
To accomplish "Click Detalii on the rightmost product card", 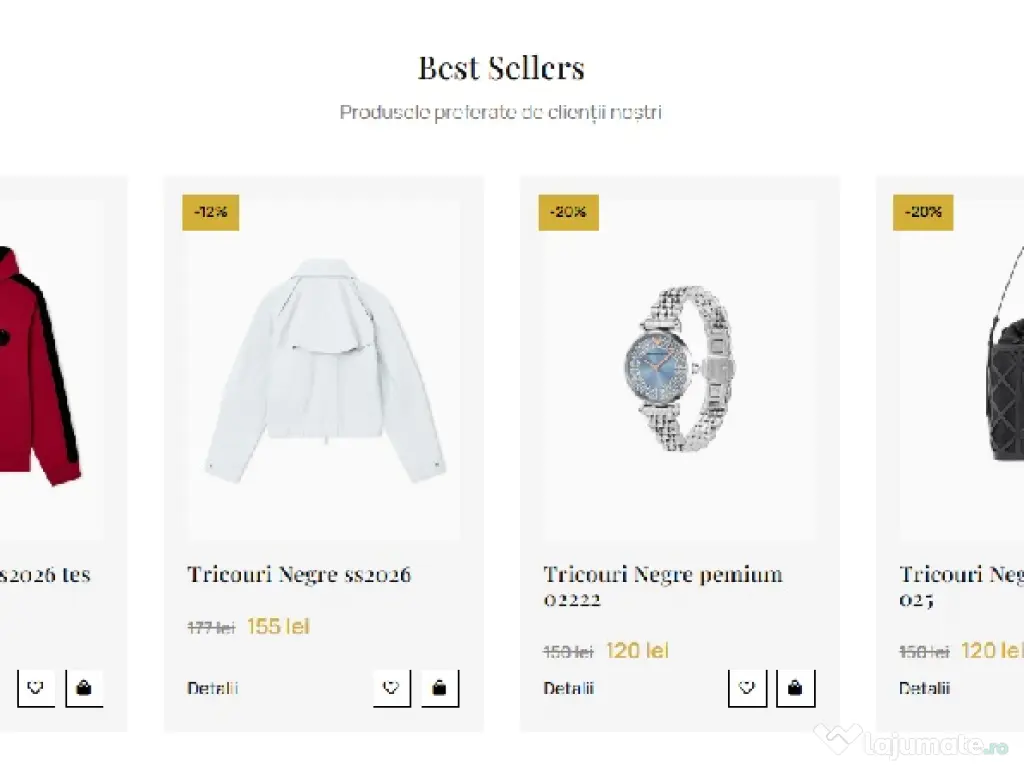I will coord(924,688).
